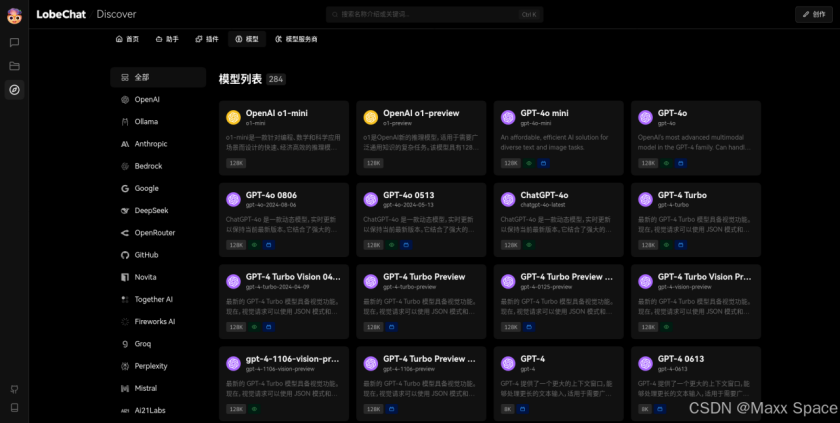Screen dimensions: 840x423
Task: Open the GPT-4o mini model card title
Action: click(x=544, y=113)
